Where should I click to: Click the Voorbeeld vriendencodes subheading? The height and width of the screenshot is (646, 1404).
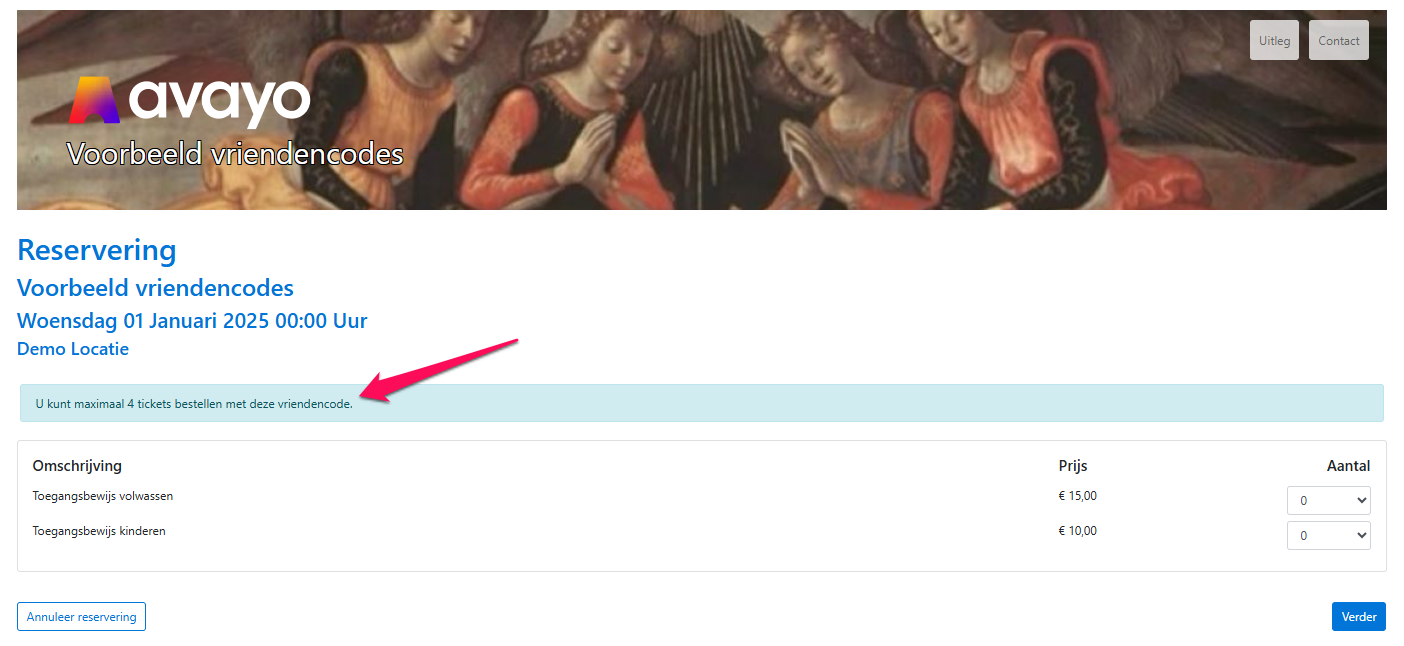pyautogui.click(x=155, y=288)
